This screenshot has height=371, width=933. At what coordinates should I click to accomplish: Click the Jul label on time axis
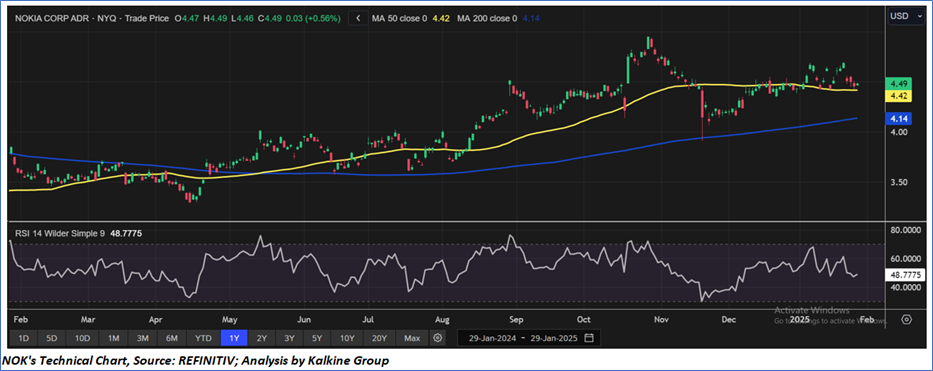(x=368, y=319)
